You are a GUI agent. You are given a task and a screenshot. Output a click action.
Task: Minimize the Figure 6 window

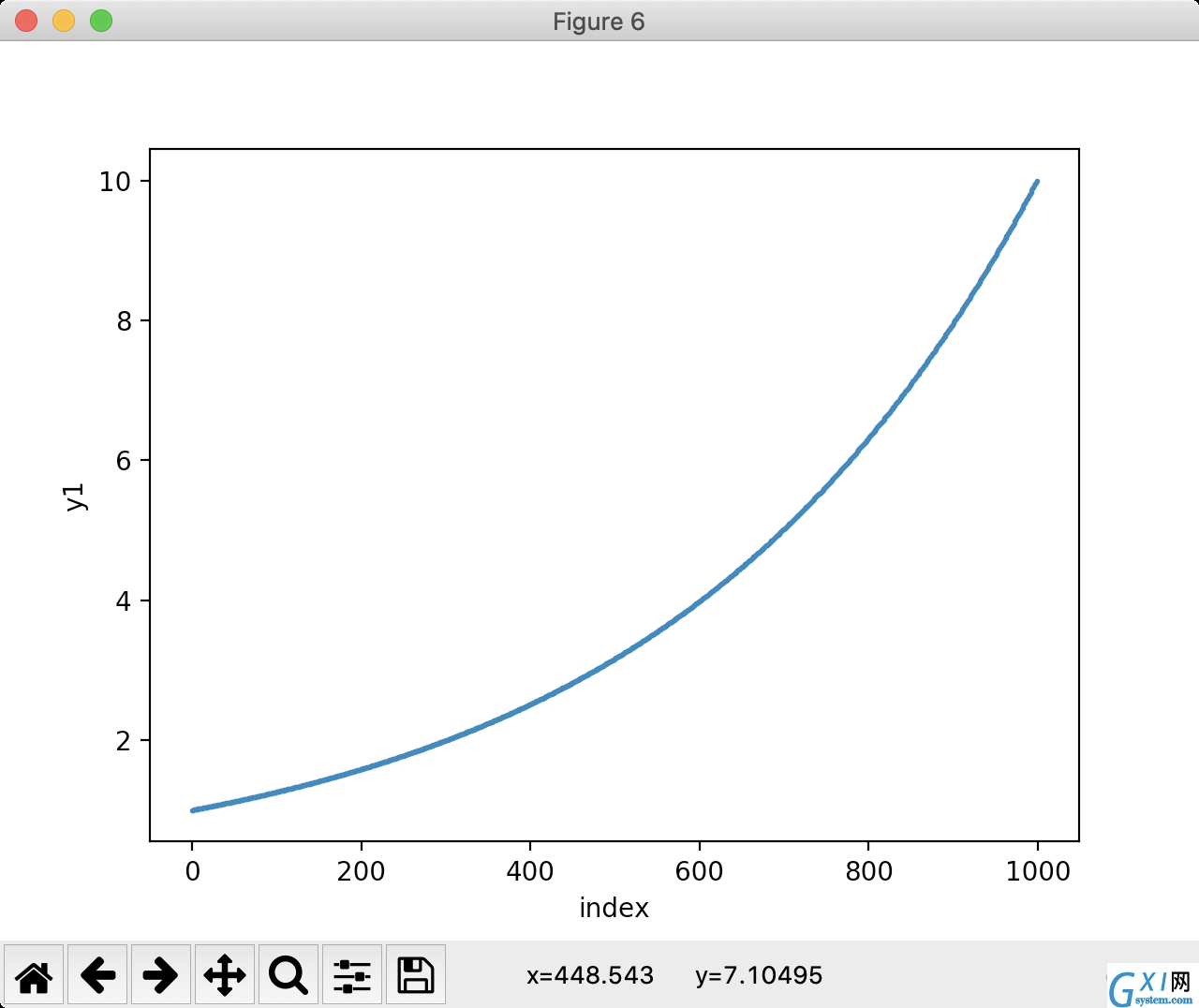[x=64, y=21]
